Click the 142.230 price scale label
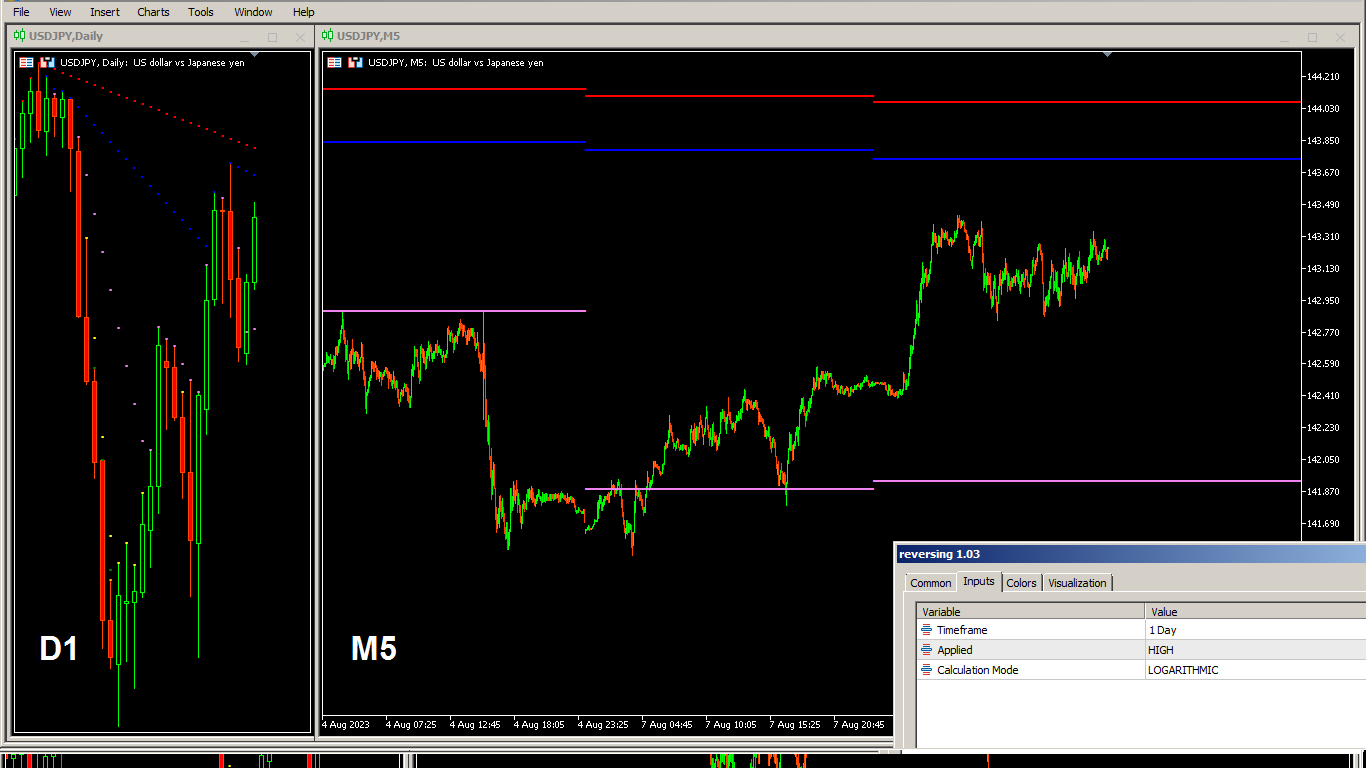 click(x=1323, y=428)
